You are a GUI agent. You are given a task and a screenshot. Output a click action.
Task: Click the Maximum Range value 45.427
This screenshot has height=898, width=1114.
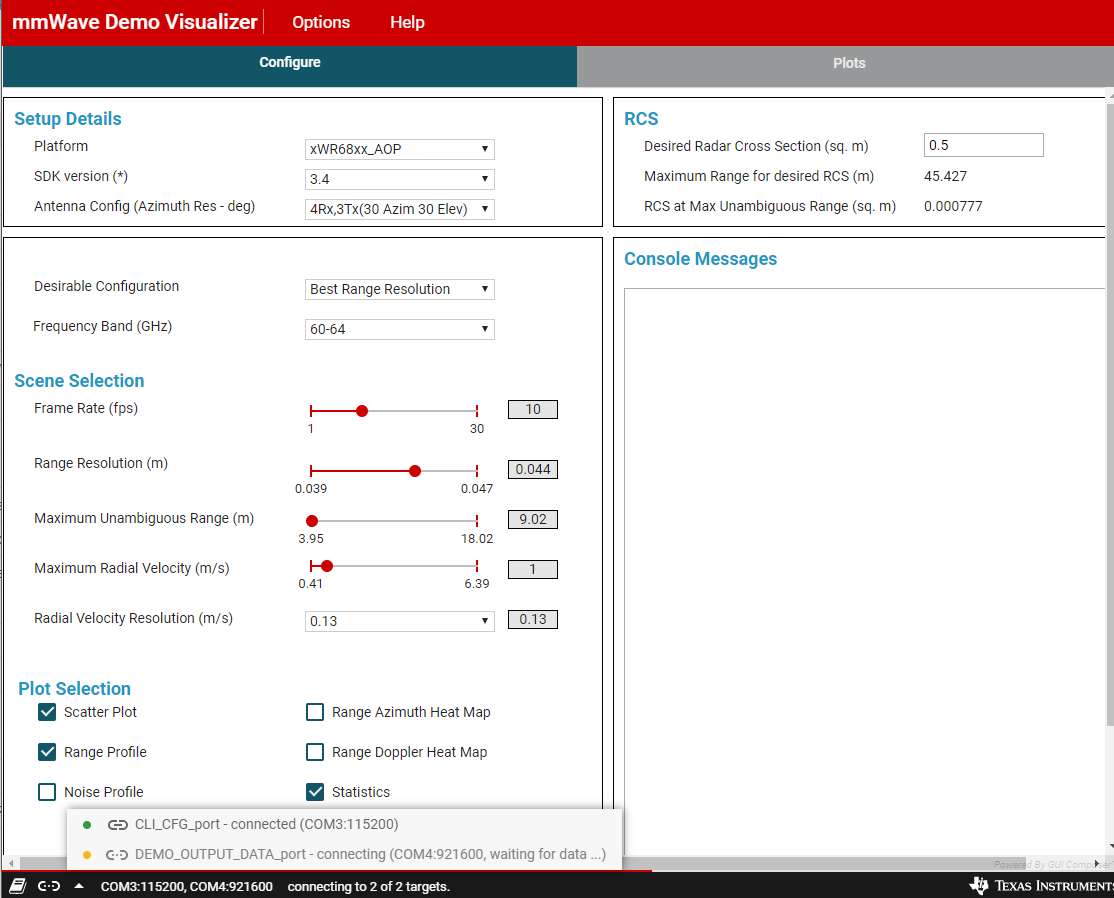point(946,176)
